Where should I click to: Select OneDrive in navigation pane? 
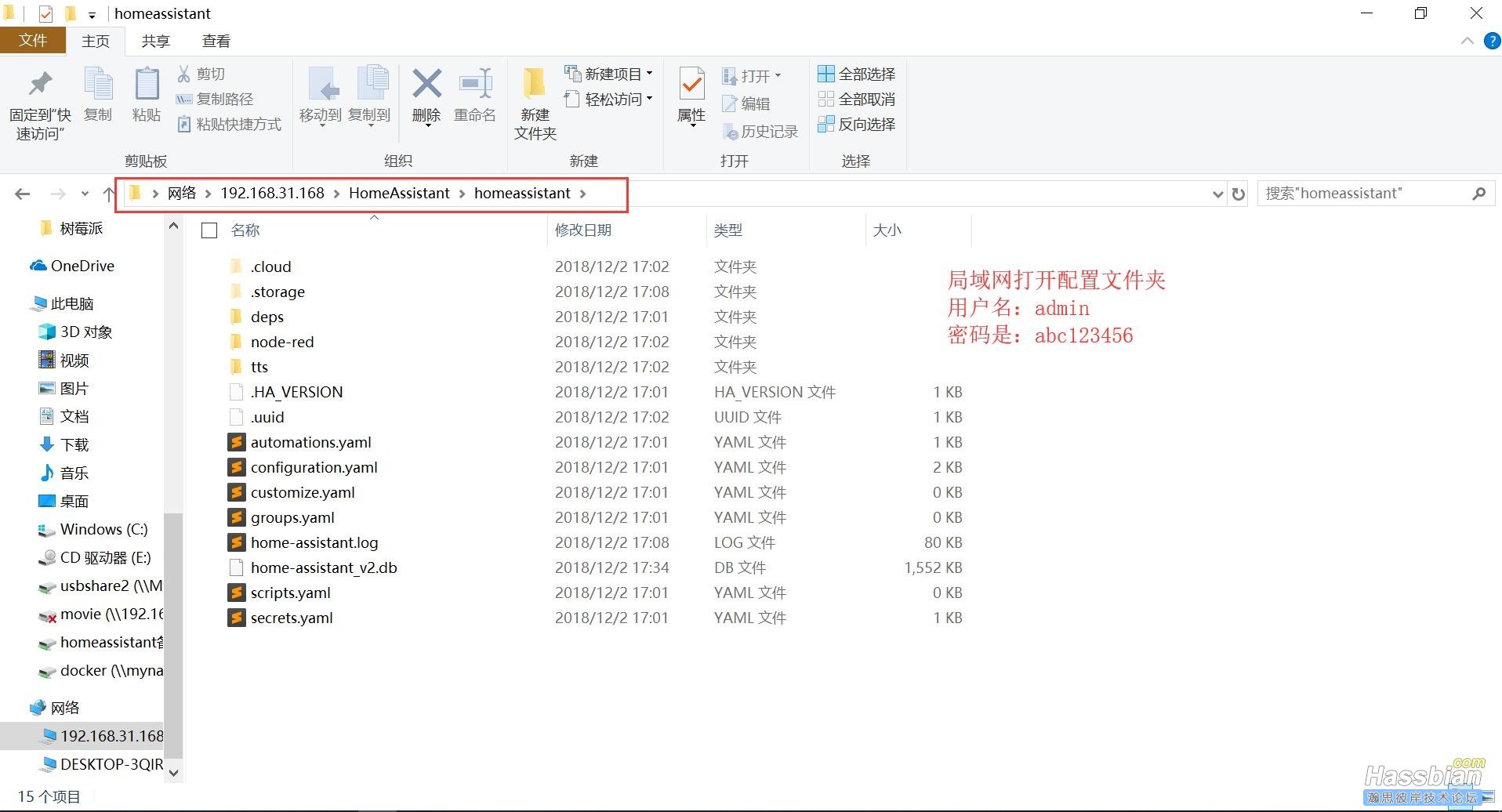click(72, 266)
